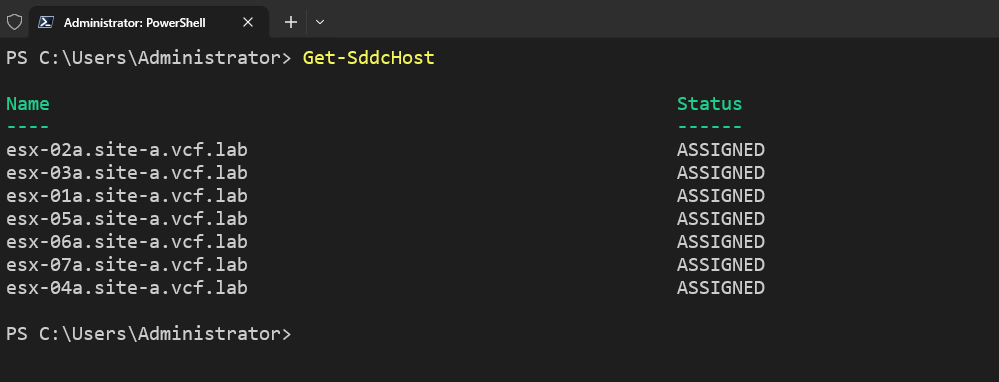Click the Status column header

click(x=709, y=104)
